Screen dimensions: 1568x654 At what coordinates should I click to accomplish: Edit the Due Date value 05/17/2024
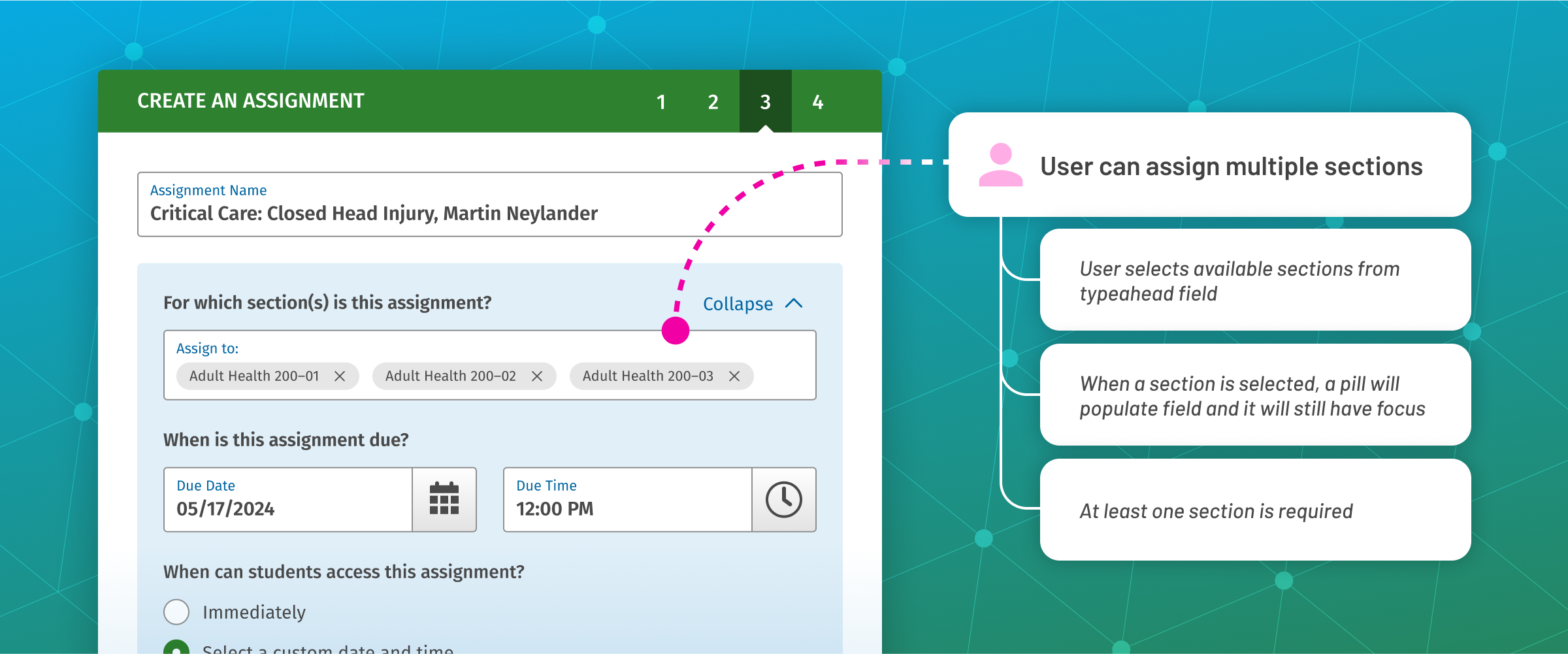288,500
